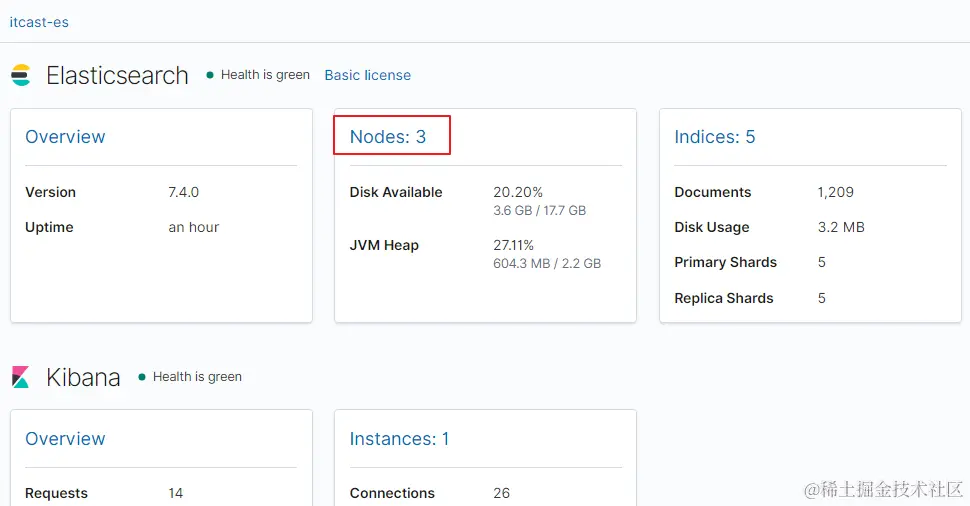Screen dimensions: 970x506
Task: Click the Requests label
Action: [x=56, y=493]
